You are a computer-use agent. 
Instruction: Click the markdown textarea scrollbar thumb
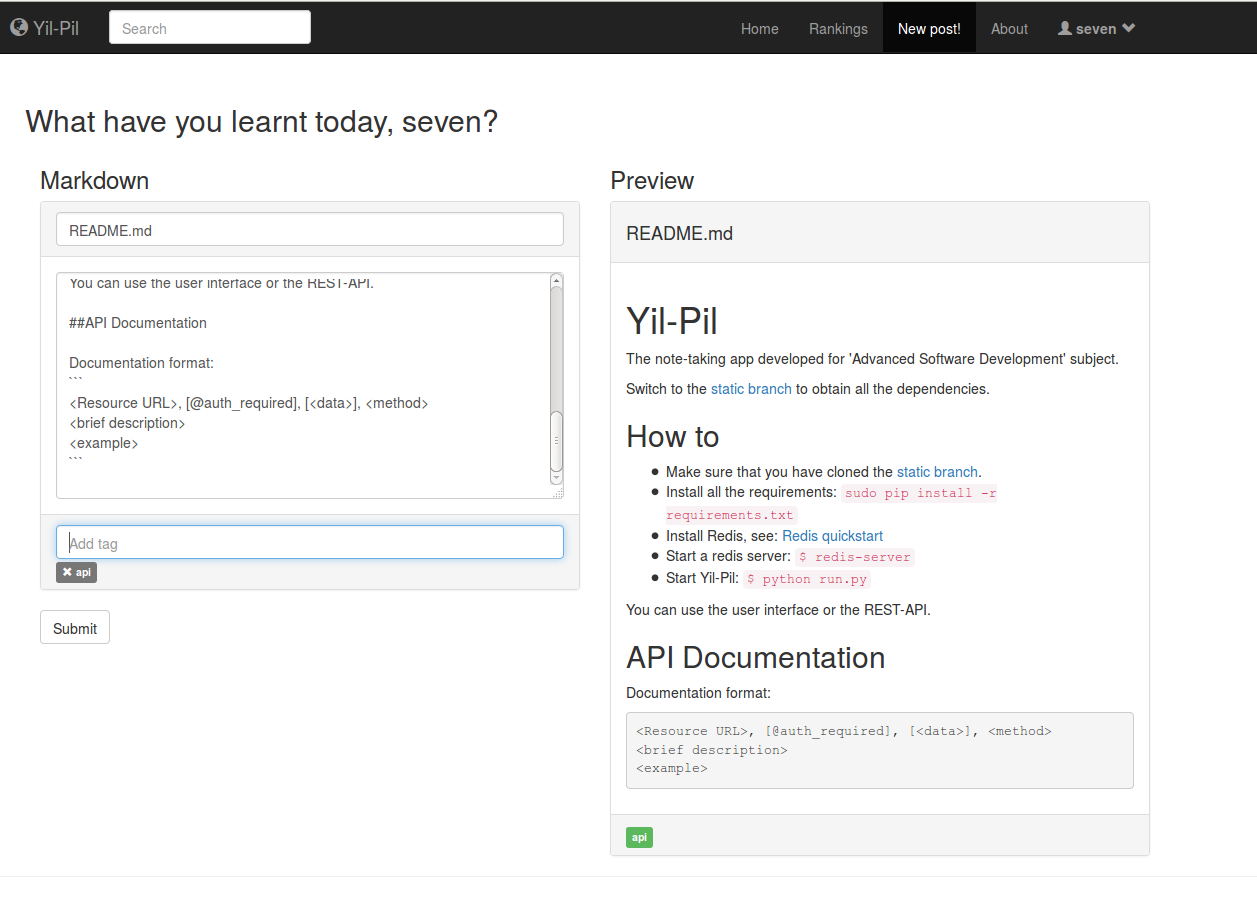pyautogui.click(x=557, y=440)
